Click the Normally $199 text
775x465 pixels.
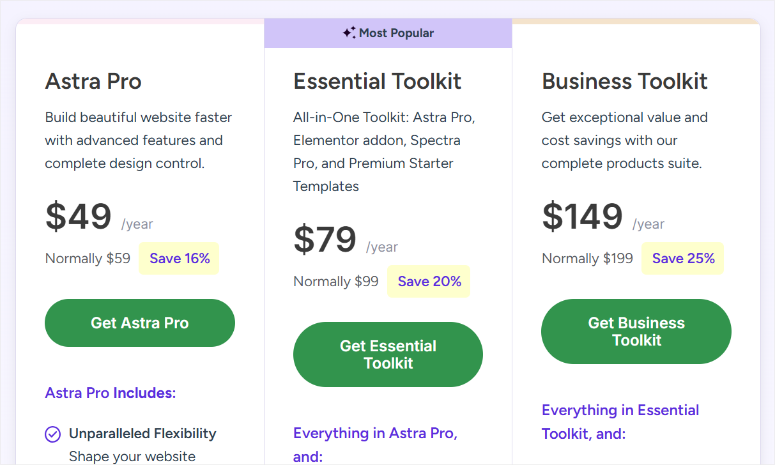pos(587,258)
